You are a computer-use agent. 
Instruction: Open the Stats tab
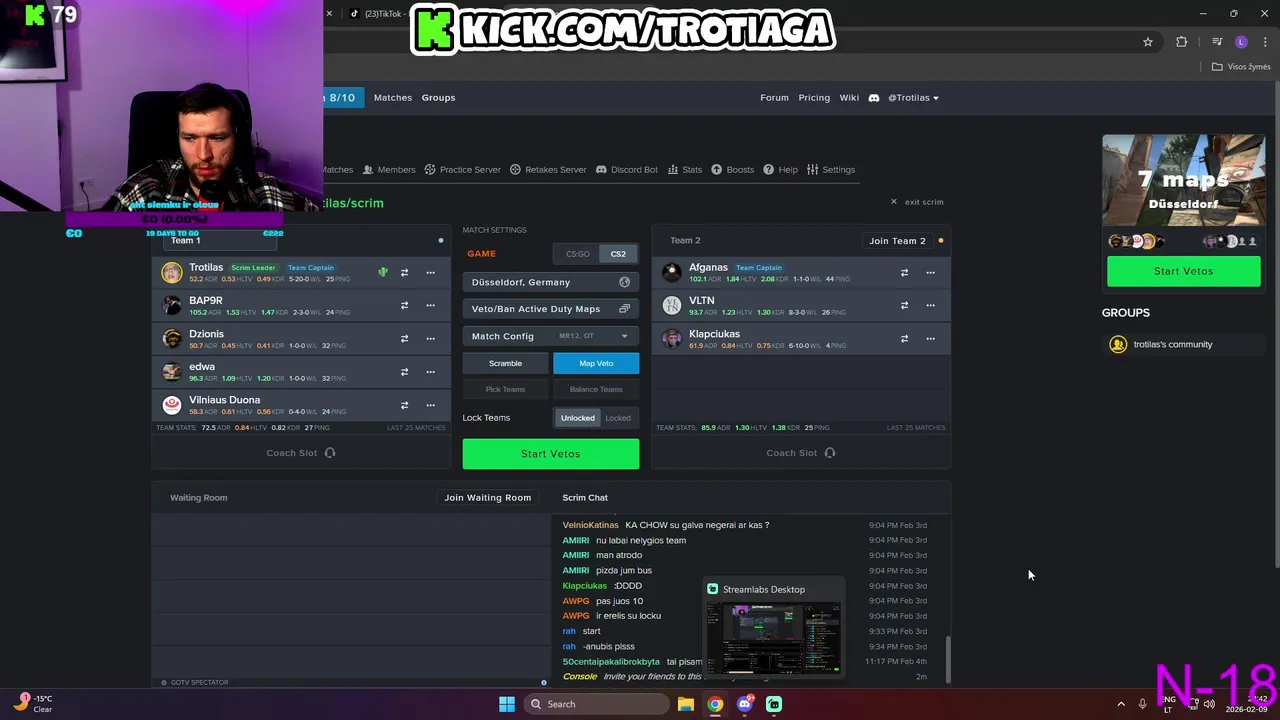685,170
